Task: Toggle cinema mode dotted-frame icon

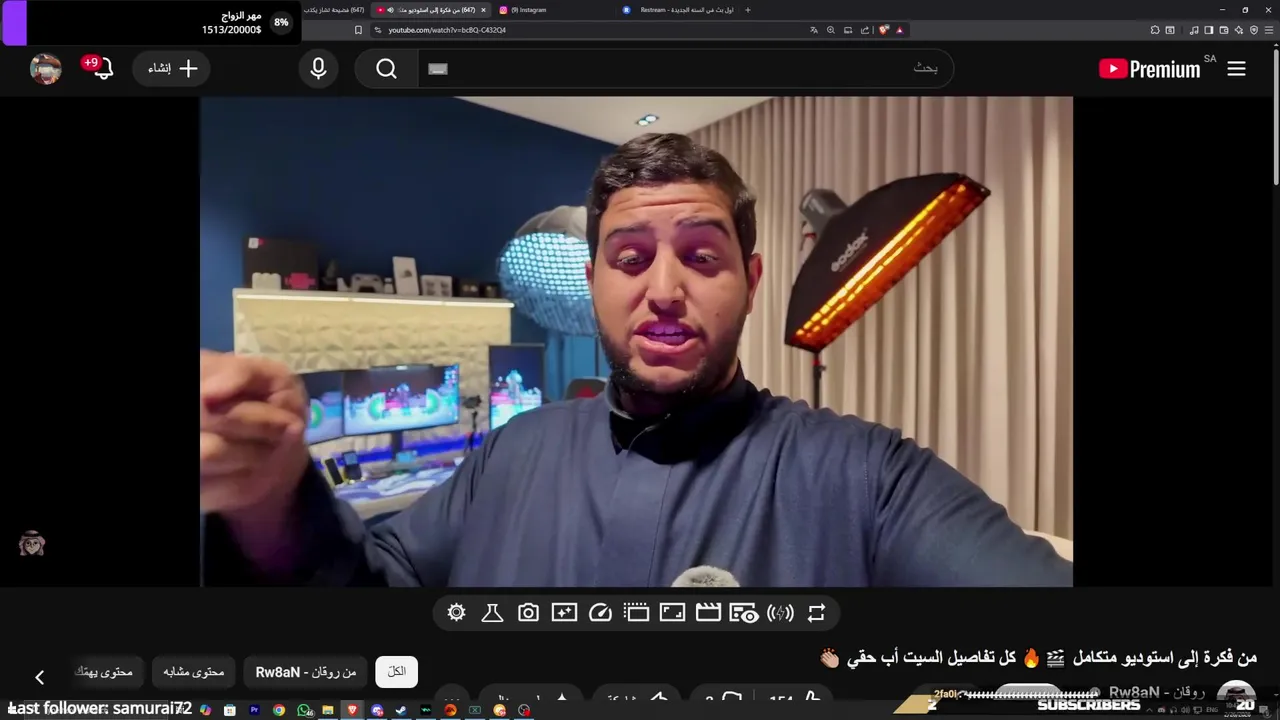Action: click(x=636, y=613)
